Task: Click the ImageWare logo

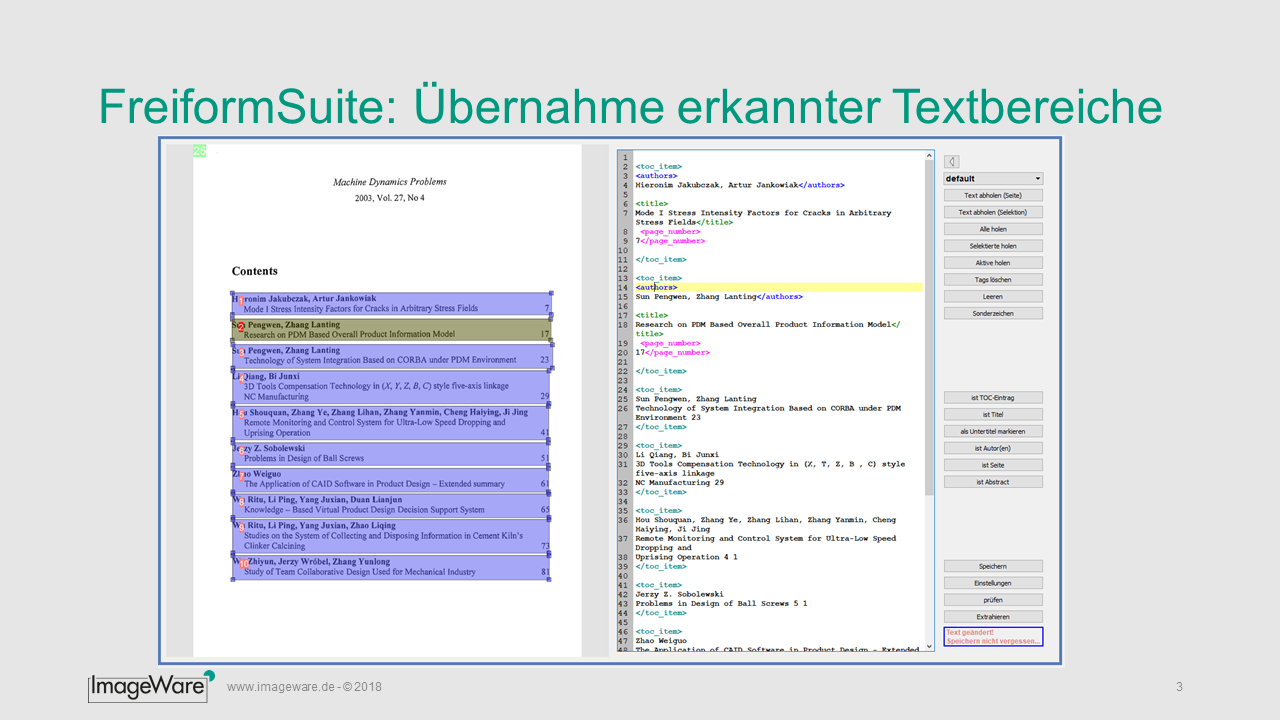Action: click(x=151, y=686)
